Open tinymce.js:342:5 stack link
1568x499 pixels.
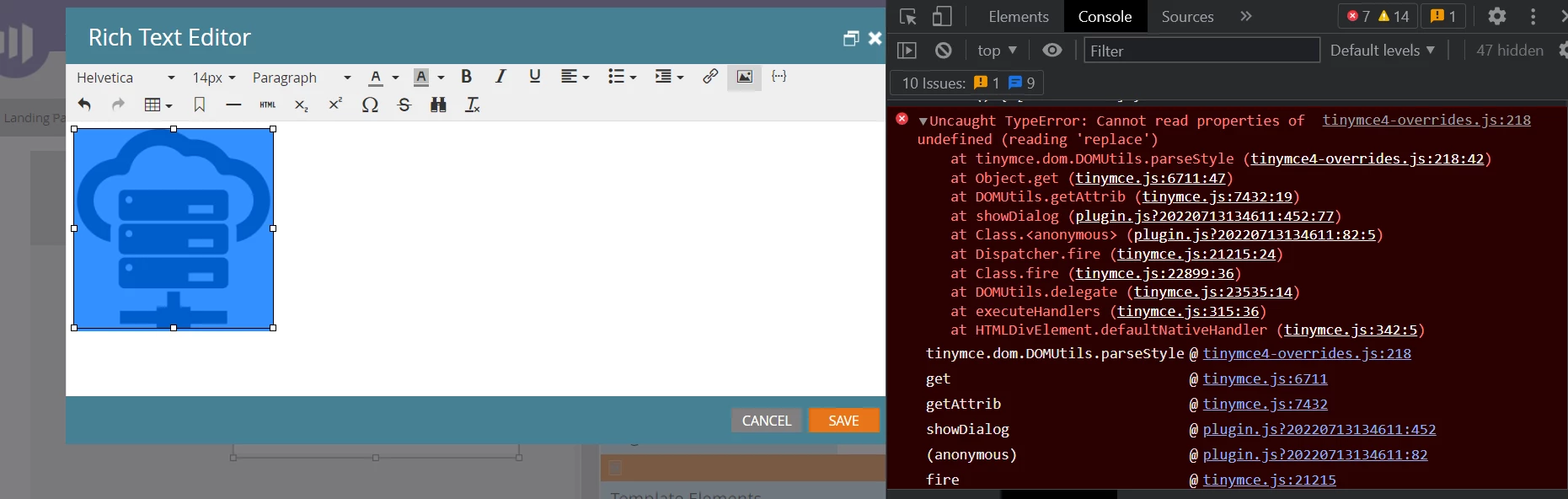(x=1351, y=330)
